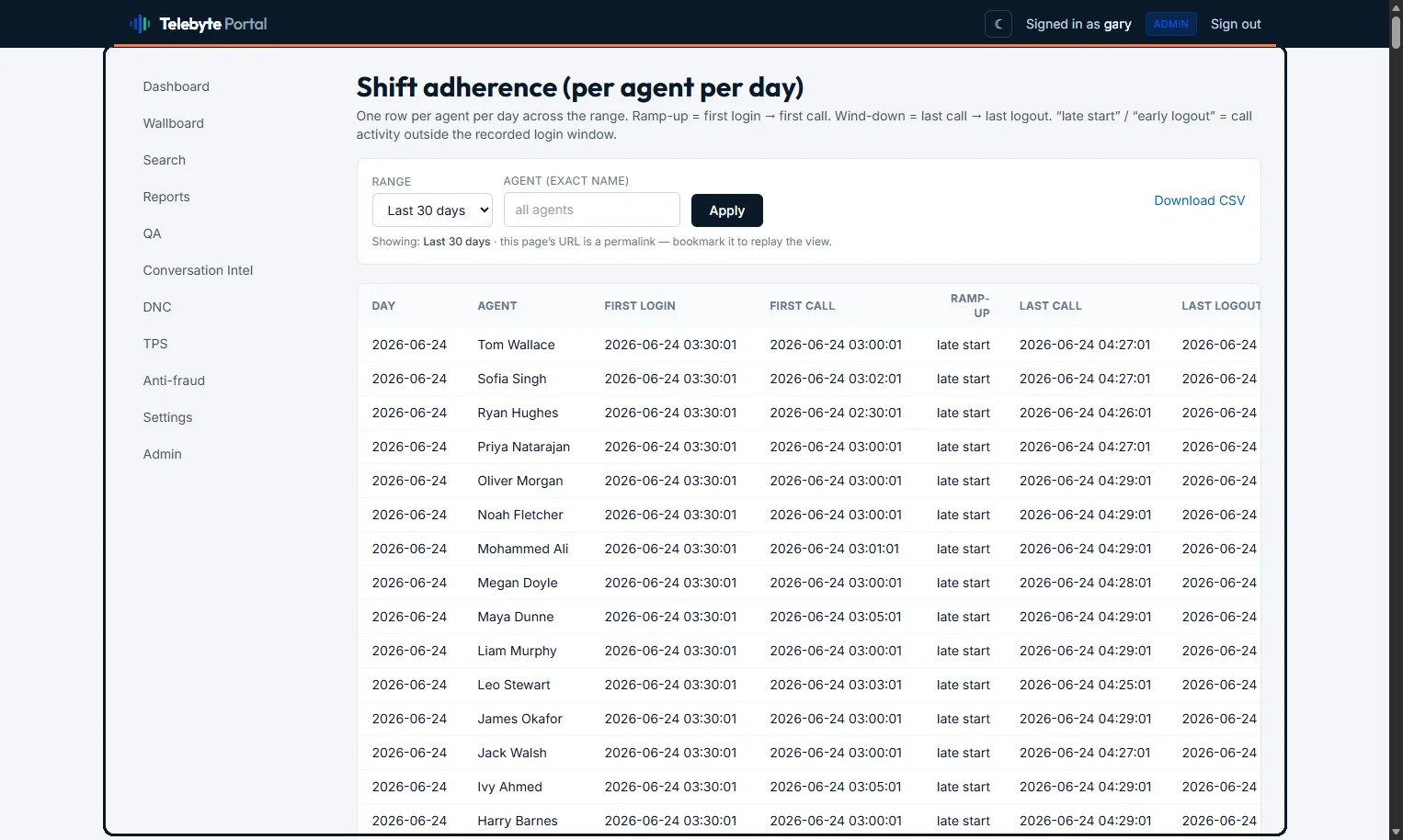
Task: Click the RAMP-UP column header
Action: click(970, 306)
